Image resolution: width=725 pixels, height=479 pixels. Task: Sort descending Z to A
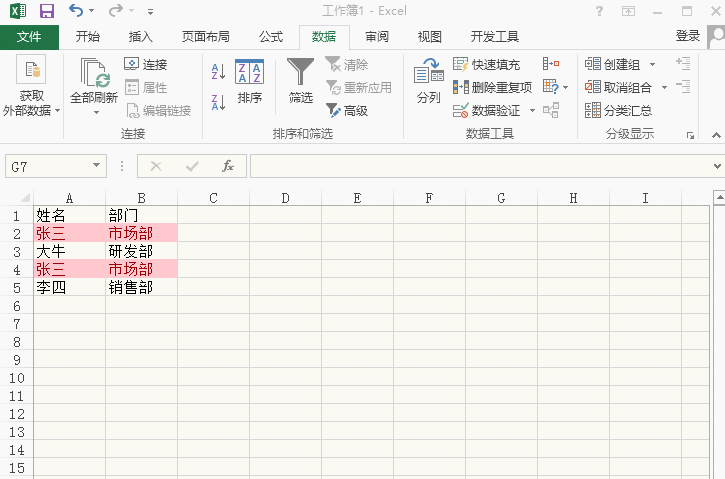tap(218, 102)
